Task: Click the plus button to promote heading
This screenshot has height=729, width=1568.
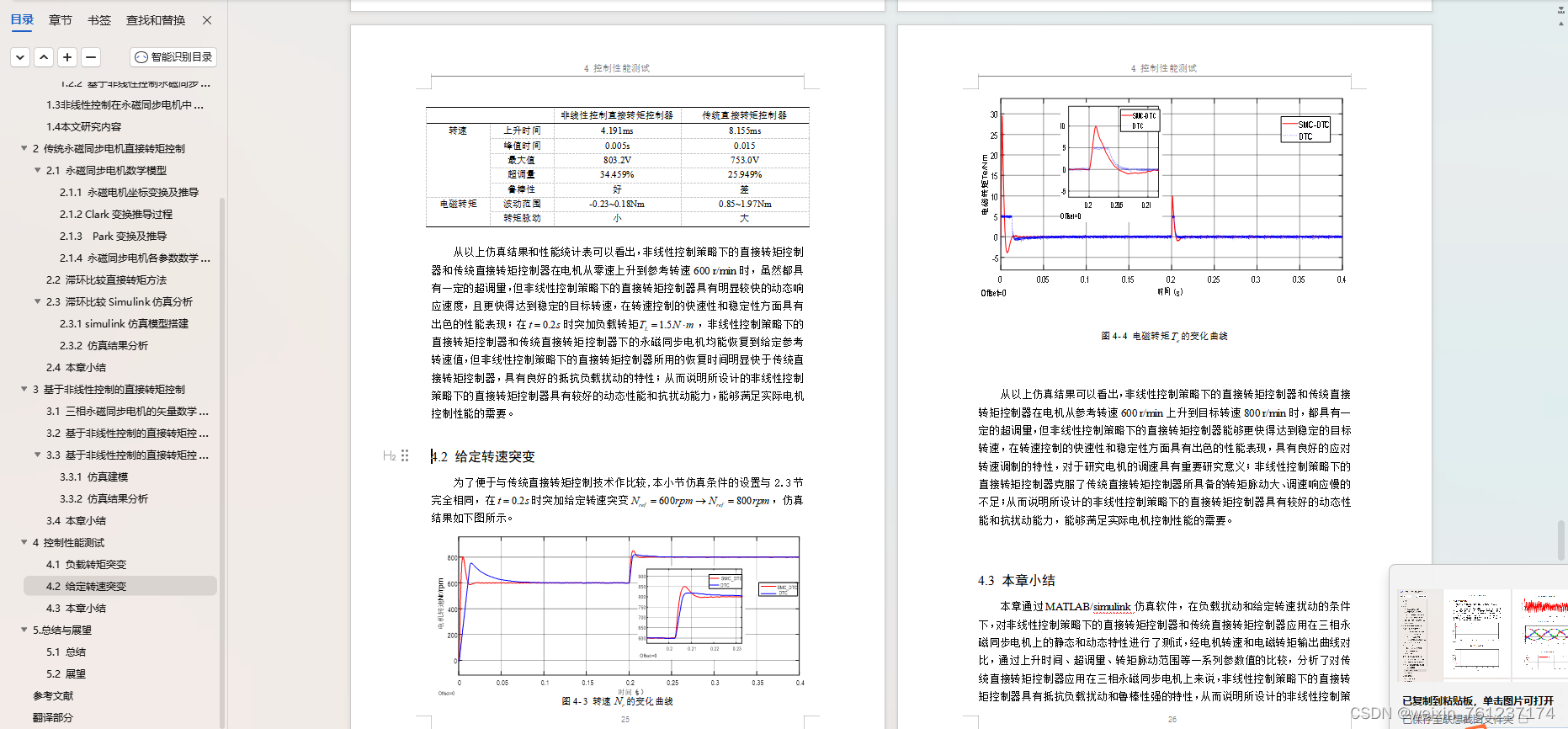Action: pyautogui.click(x=67, y=57)
